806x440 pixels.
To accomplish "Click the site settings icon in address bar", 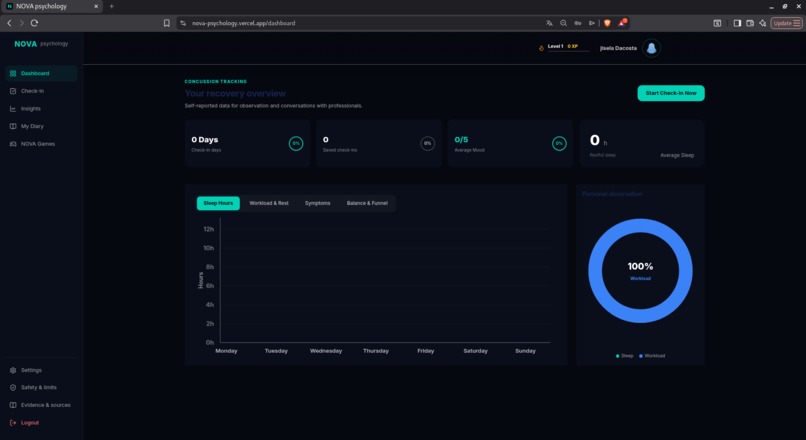I will click(183, 23).
